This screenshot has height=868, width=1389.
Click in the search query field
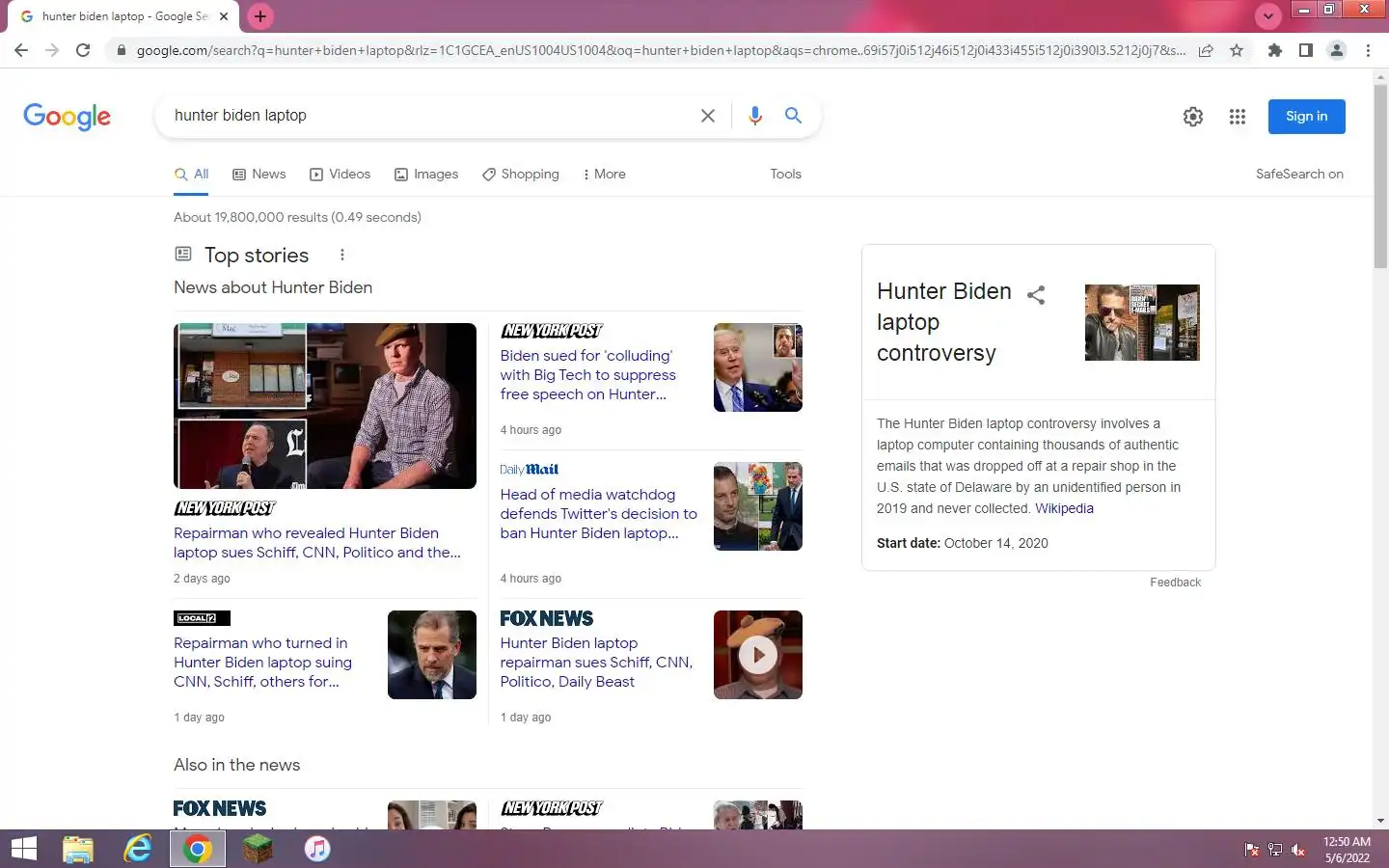pyautogui.click(x=429, y=116)
